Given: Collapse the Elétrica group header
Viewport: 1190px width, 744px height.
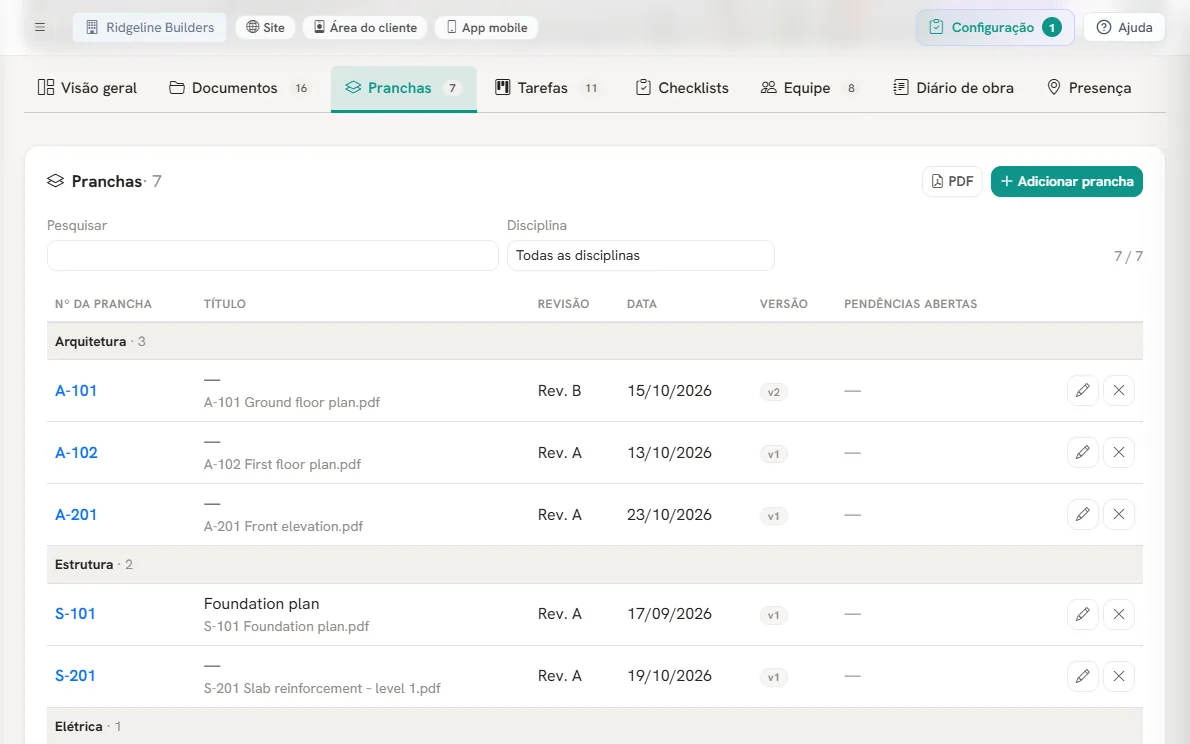Looking at the screenshot, I should click(595, 727).
